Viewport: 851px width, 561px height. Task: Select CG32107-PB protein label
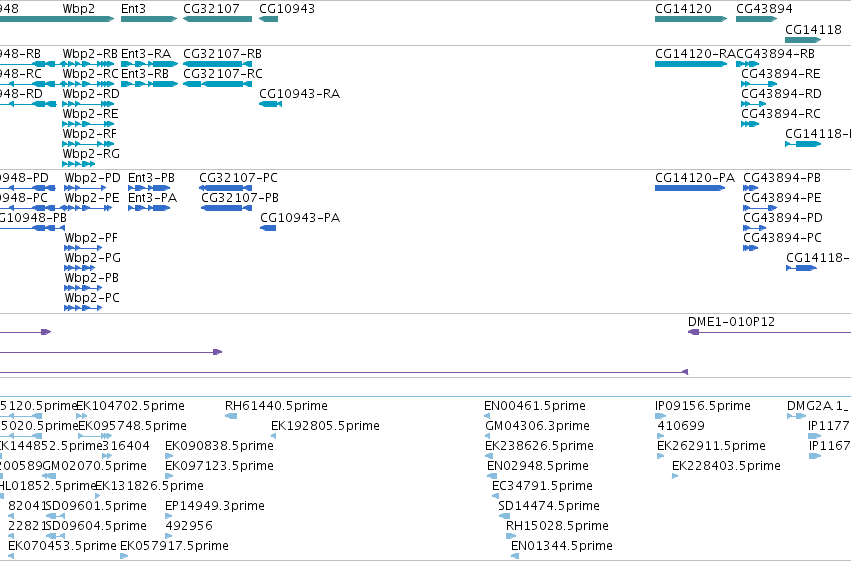240,197
